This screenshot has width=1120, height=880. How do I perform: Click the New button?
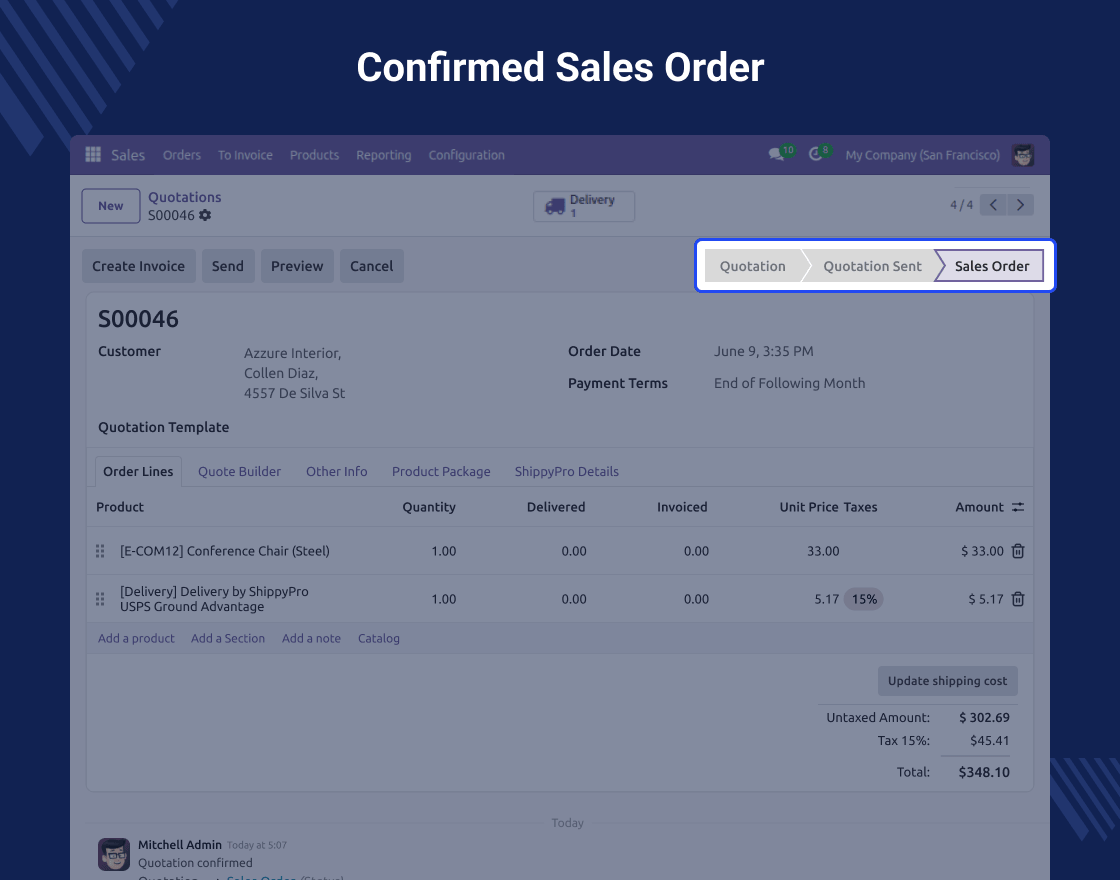(x=111, y=206)
